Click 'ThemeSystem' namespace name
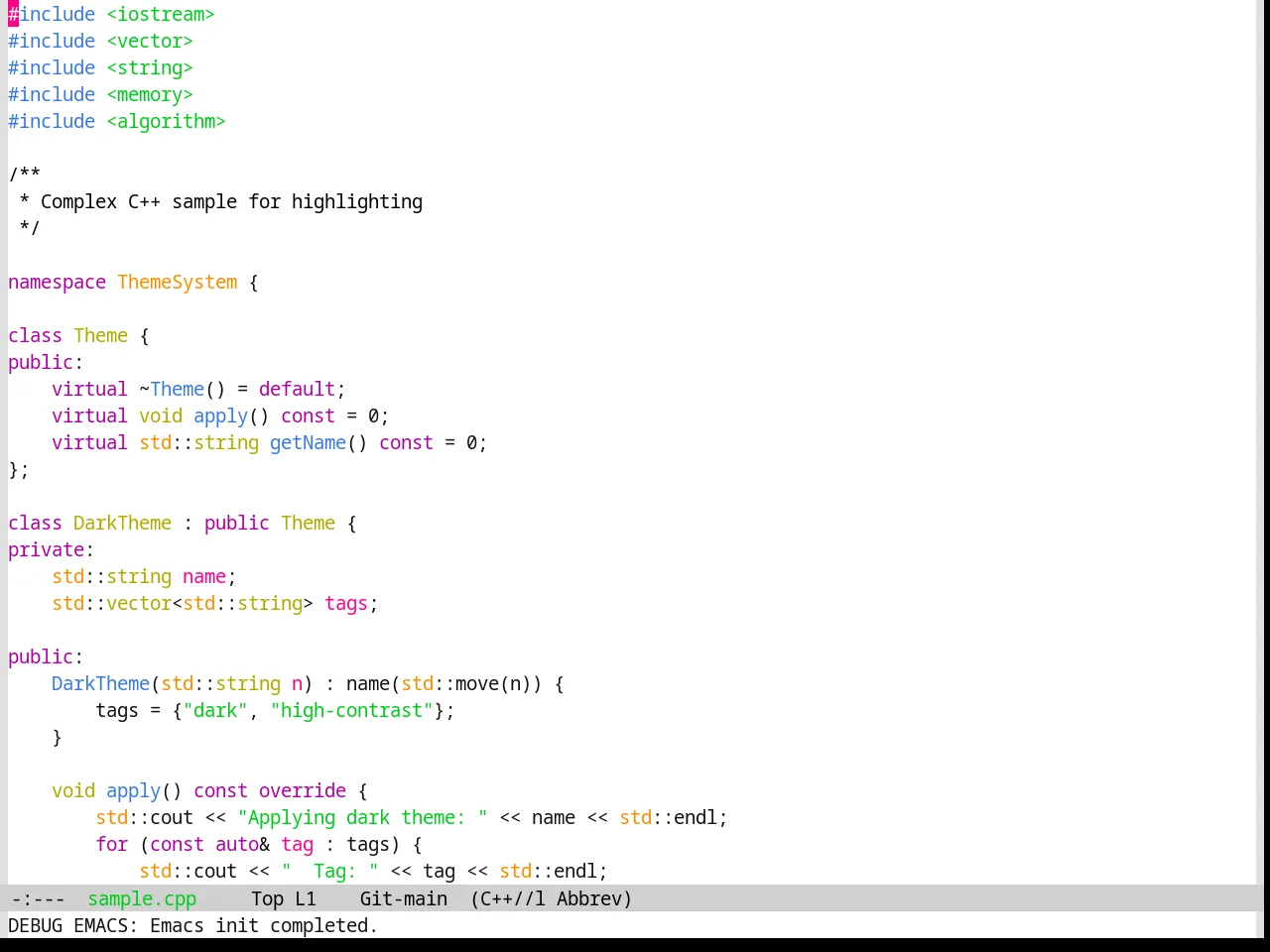Viewport: 1270px width, 952px height. coord(178,282)
